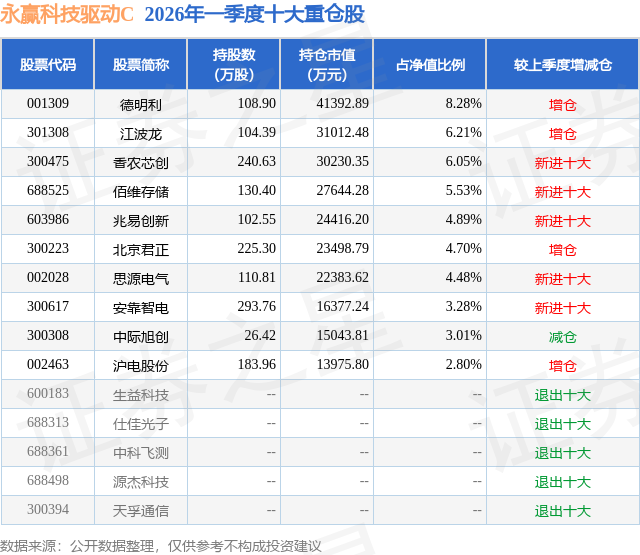Click stock code 001309
This screenshot has height=555, width=640.
click(x=48, y=104)
